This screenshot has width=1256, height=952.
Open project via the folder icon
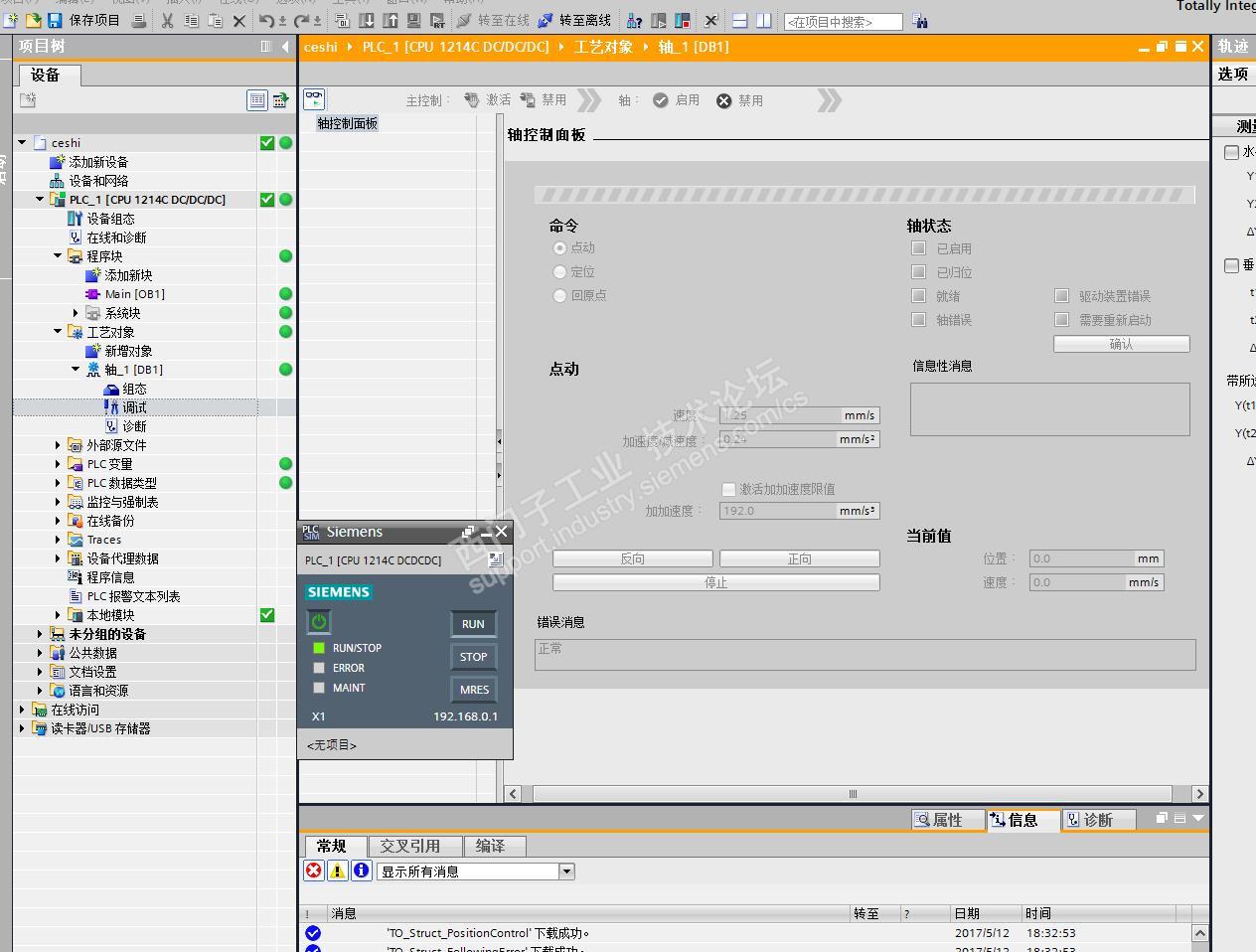(33, 20)
